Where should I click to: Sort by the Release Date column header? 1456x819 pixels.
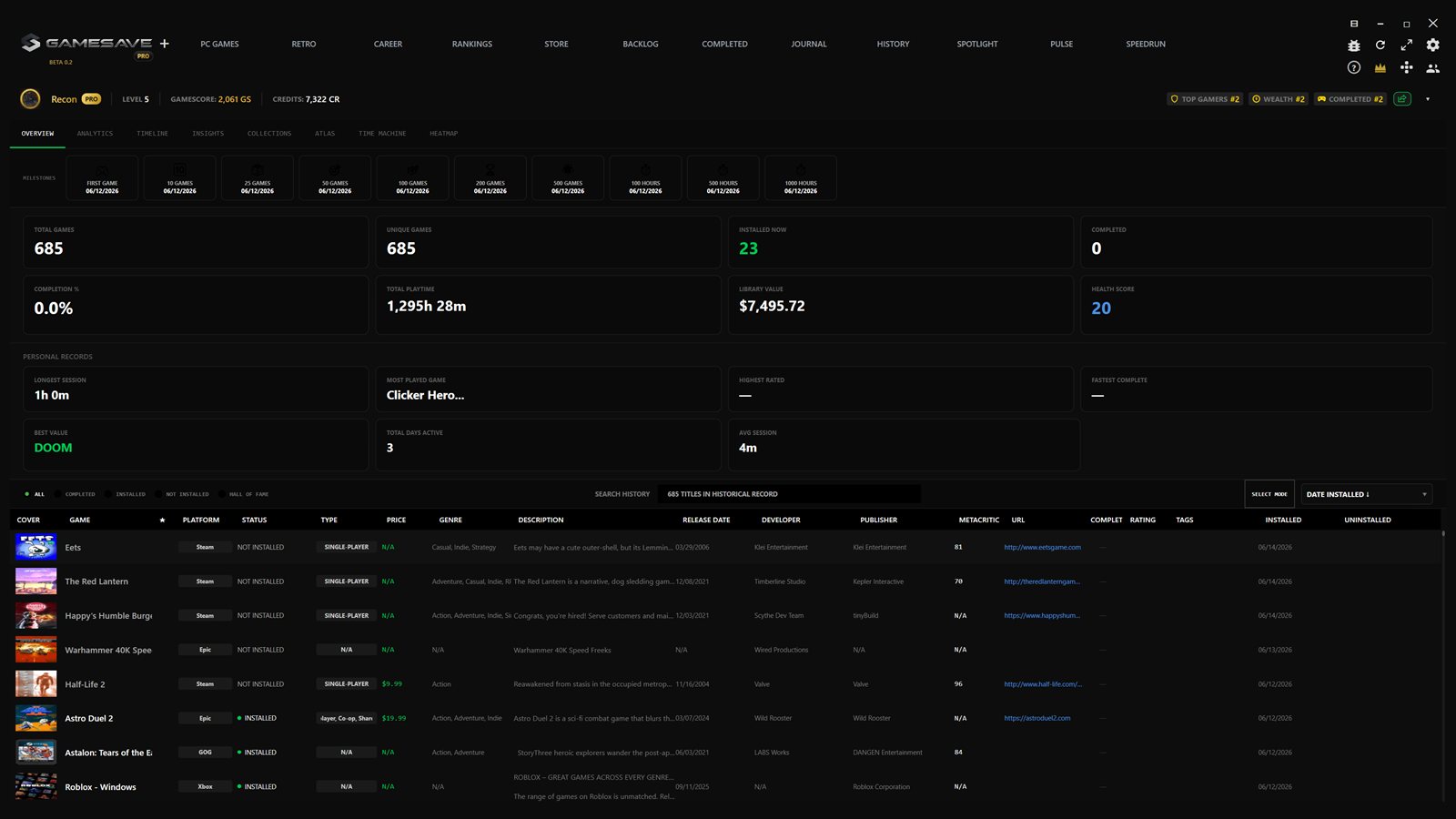click(x=706, y=520)
